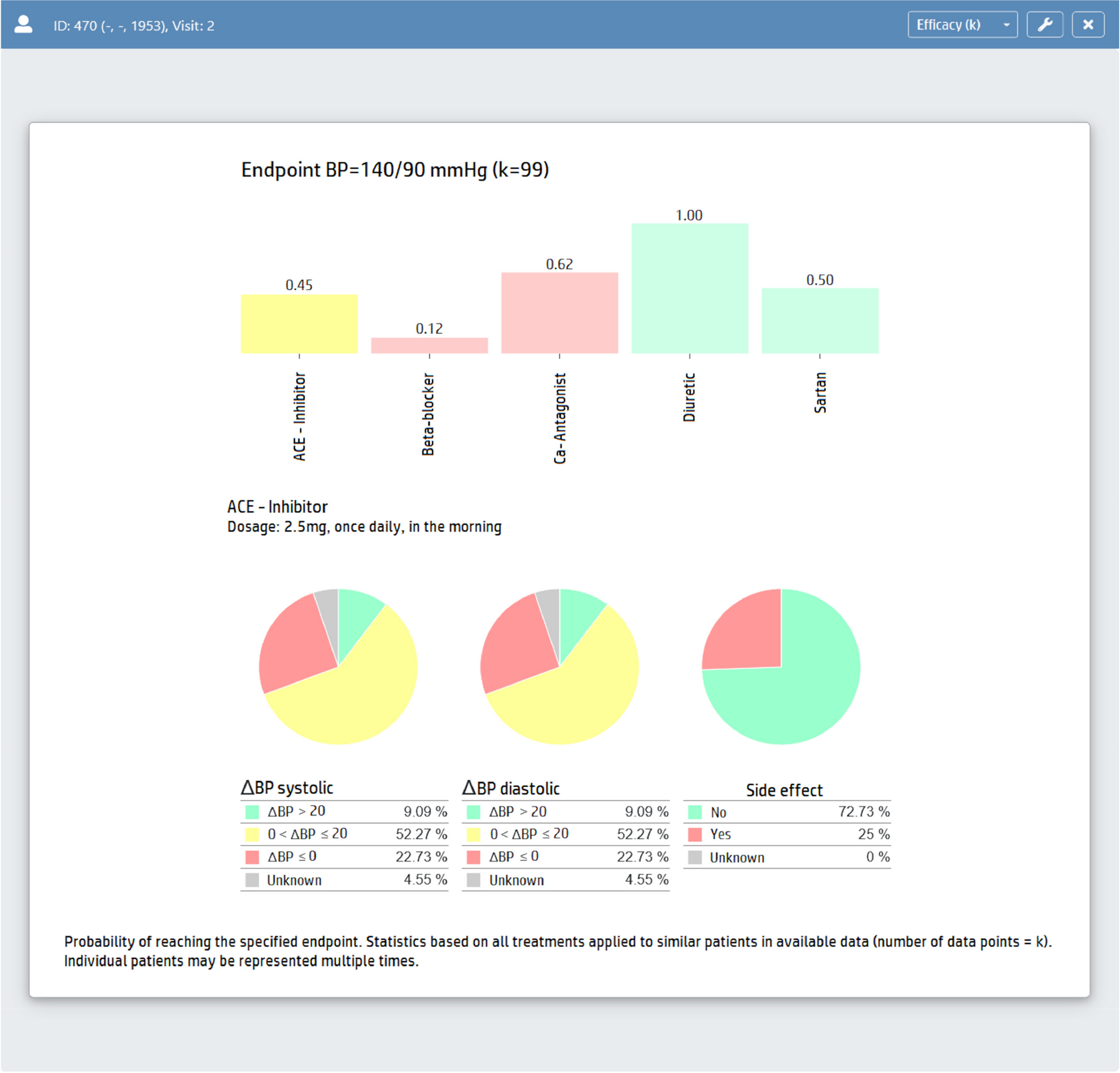
Task: Click the Ca-Antagonist axis label
Action: pyautogui.click(x=559, y=418)
